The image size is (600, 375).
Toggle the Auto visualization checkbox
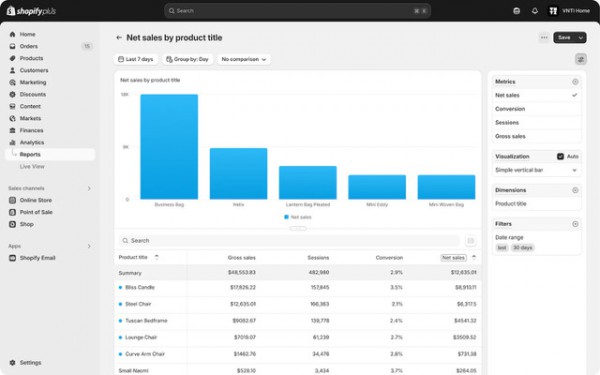(x=560, y=157)
